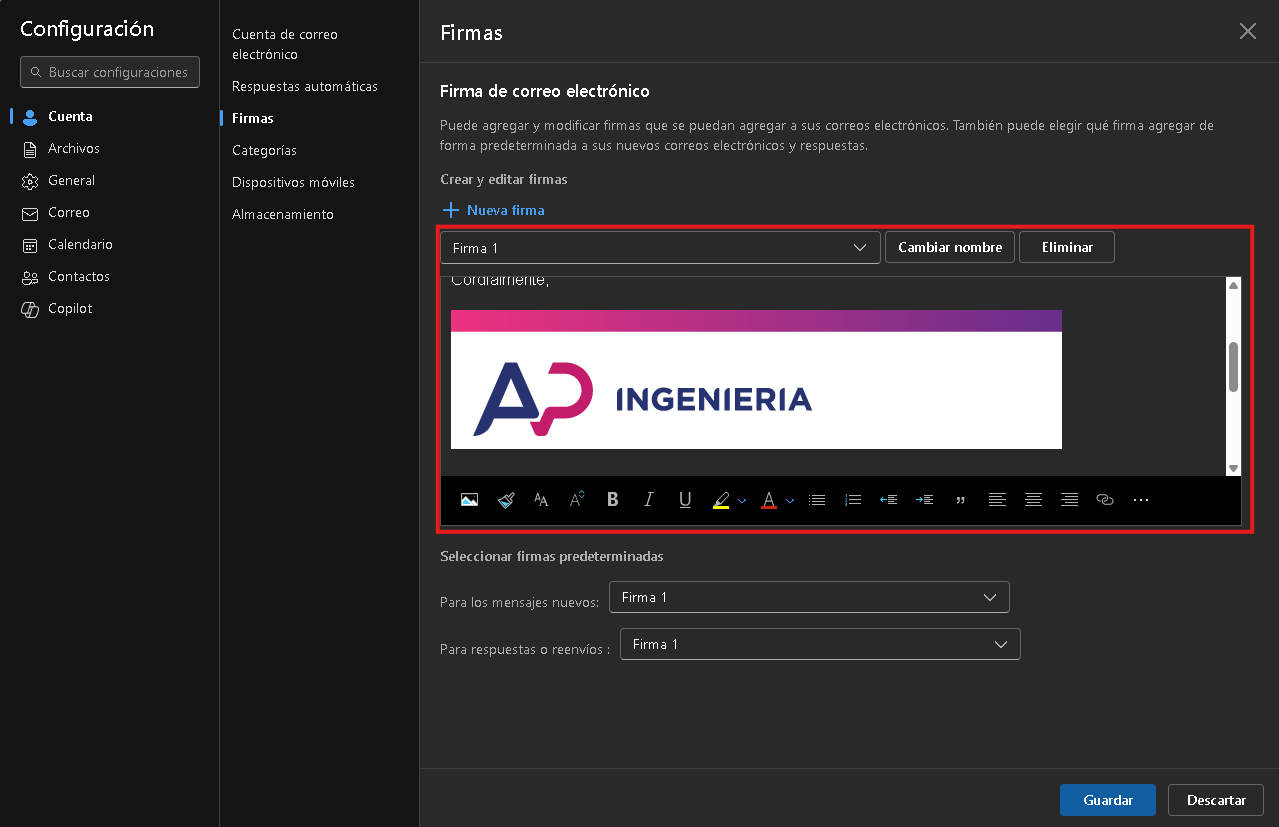
Task: Align text to the right
Action: (1069, 500)
